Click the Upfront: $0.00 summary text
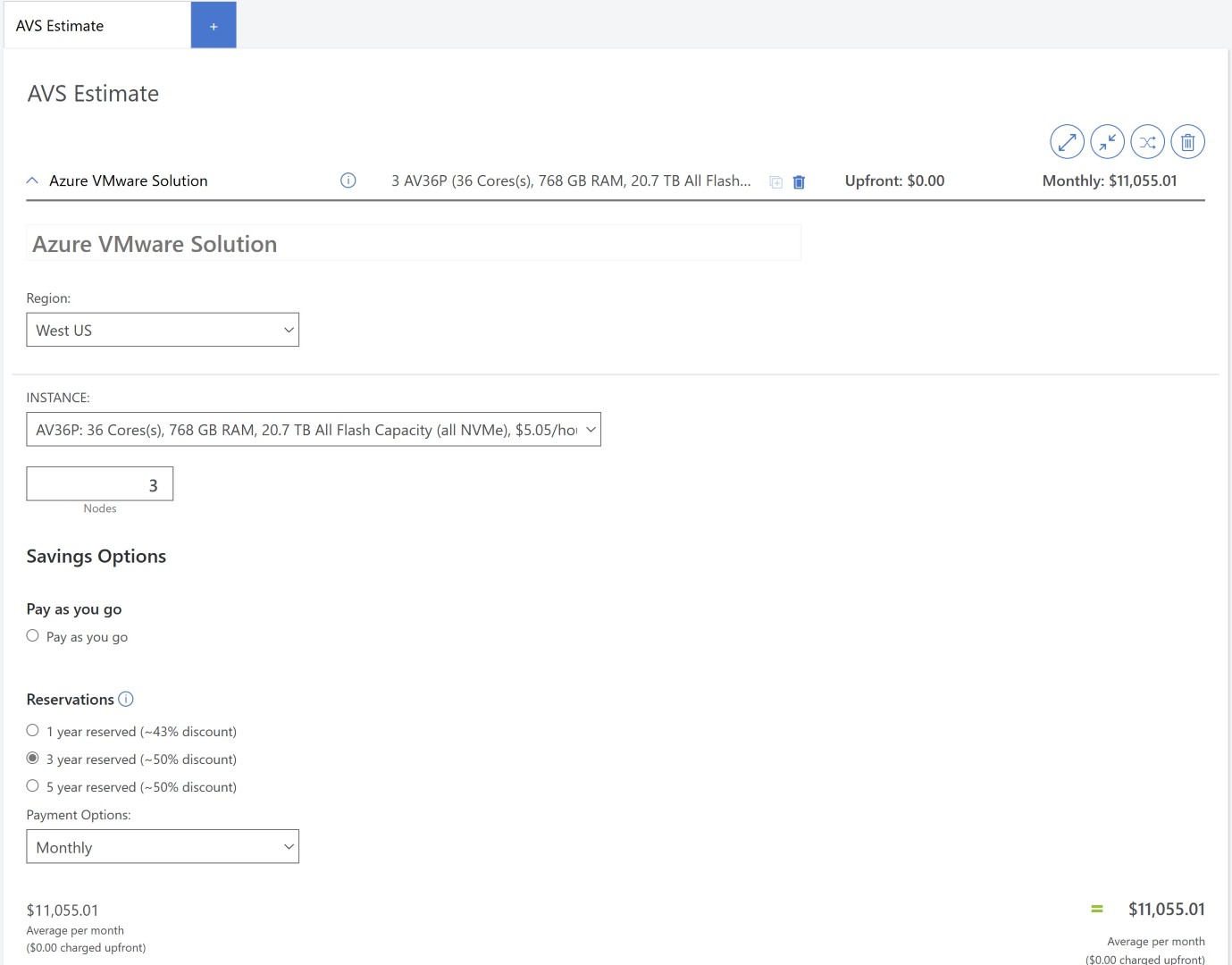The height and width of the screenshot is (965, 1232). coord(894,180)
